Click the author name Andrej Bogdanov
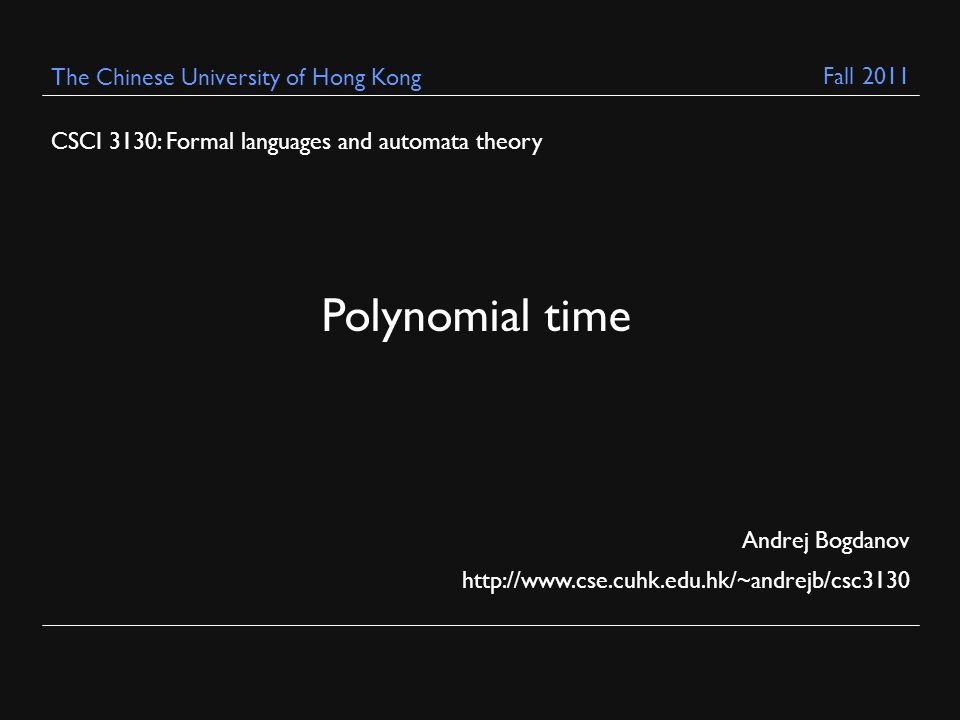 pos(825,541)
